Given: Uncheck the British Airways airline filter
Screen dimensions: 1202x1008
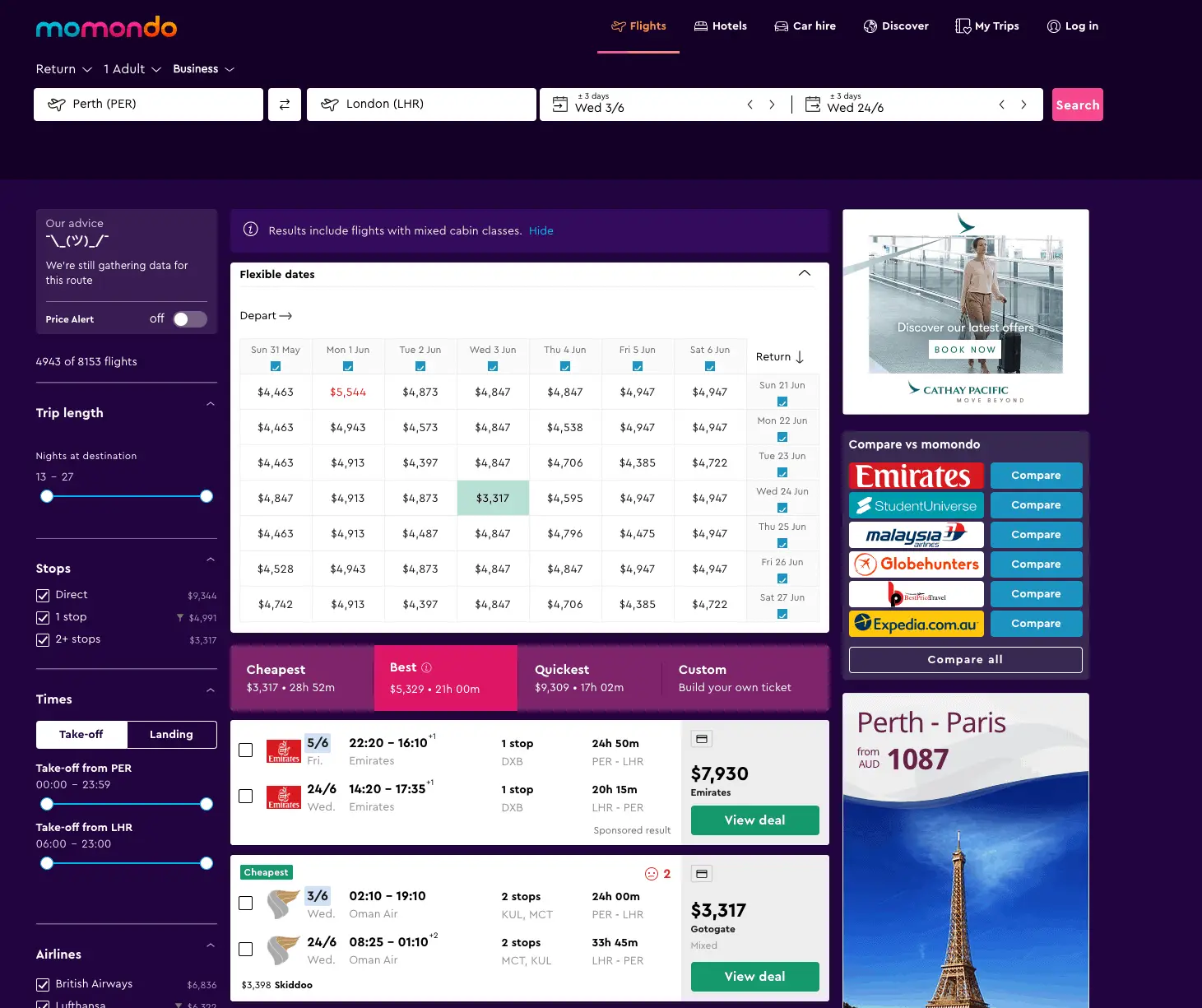Looking at the screenshot, I should pyautogui.click(x=42, y=984).
